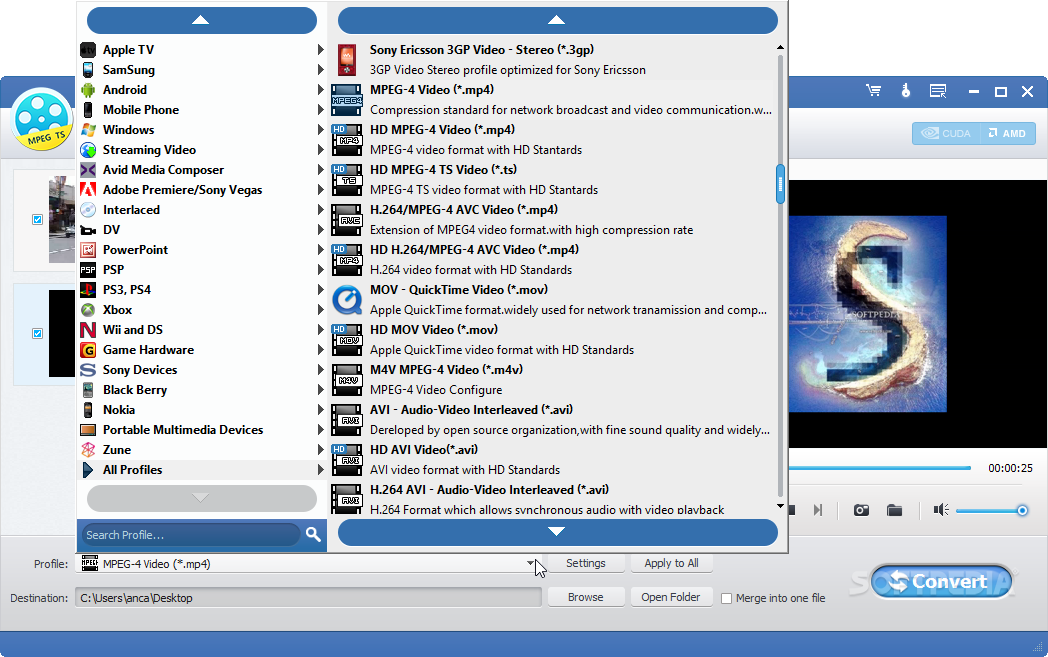Click the search magnifier icon
Viewport: 1048px width, 657px height.
[x=313, y=534]
